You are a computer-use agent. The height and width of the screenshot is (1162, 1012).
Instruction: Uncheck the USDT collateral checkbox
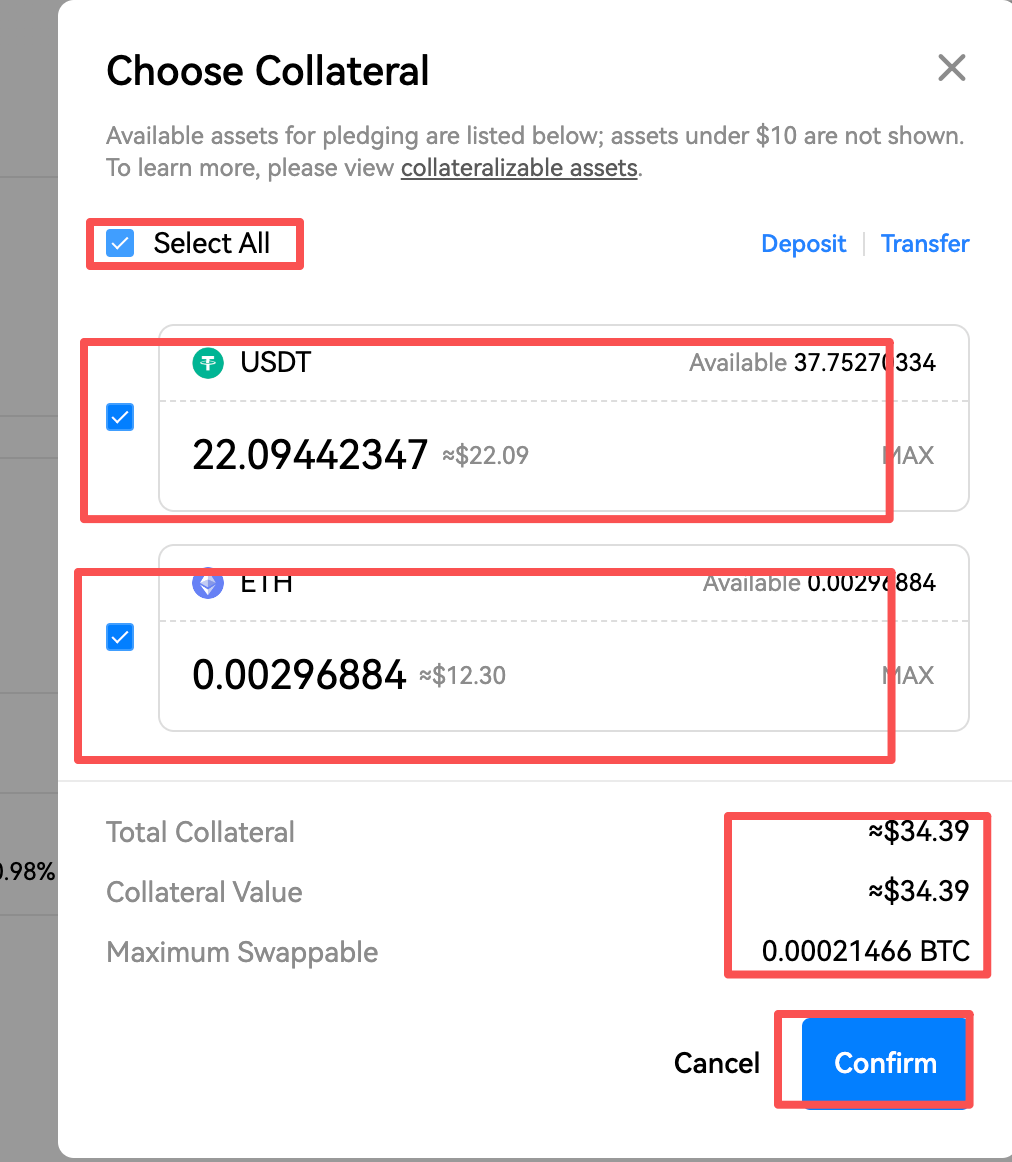tap(120, 417)
